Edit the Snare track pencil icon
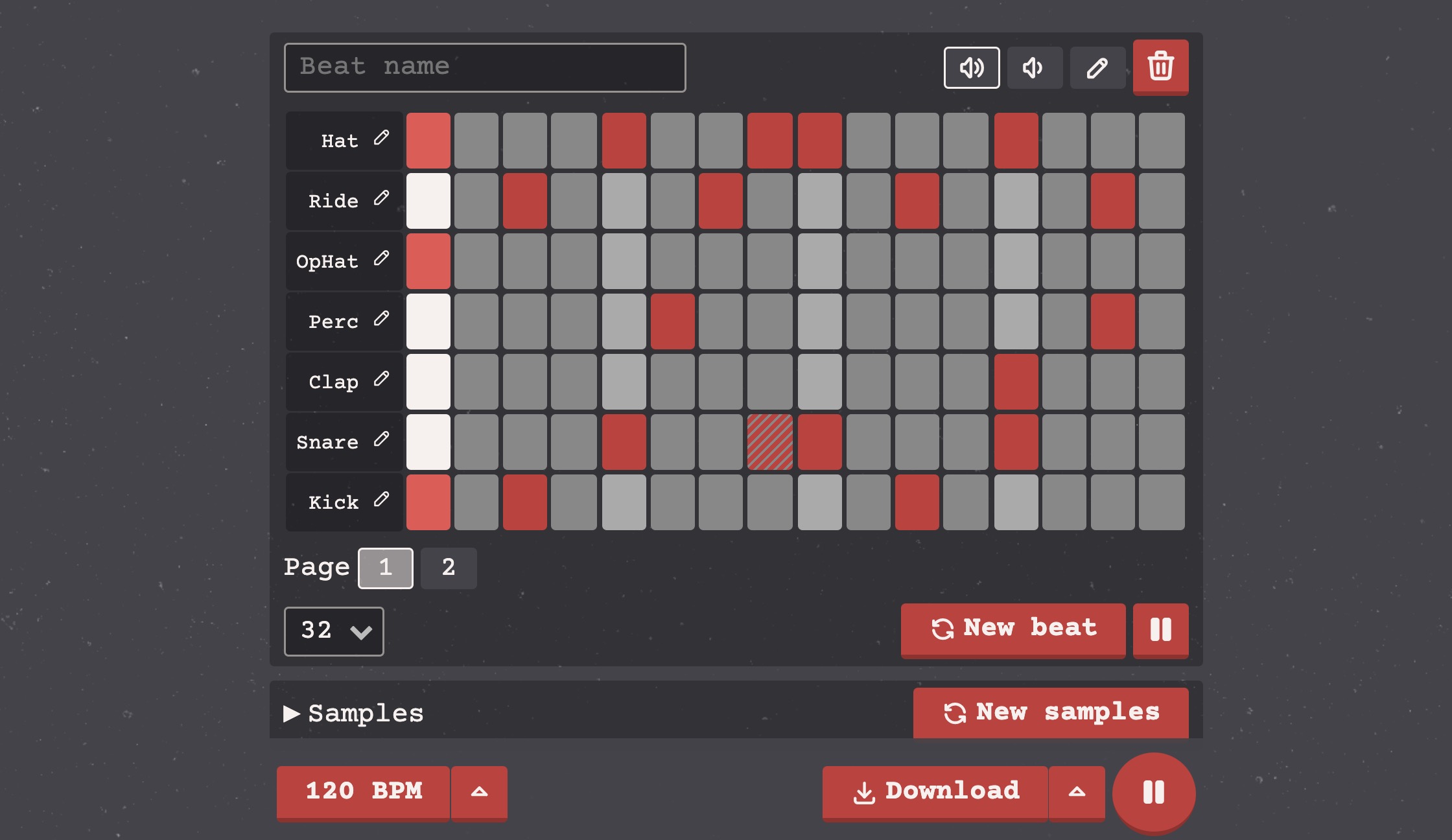This screenshot has height=840, width=1452. pyautogui.click(x=382, y=439)
